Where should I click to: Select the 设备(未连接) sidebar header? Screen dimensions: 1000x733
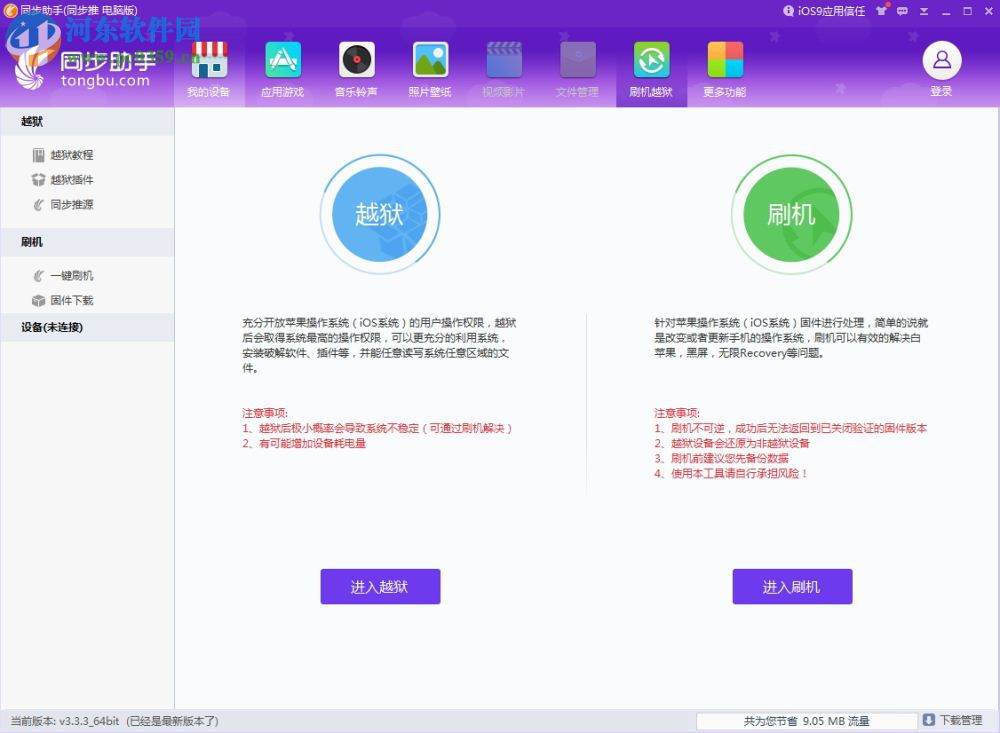[87, 327]
